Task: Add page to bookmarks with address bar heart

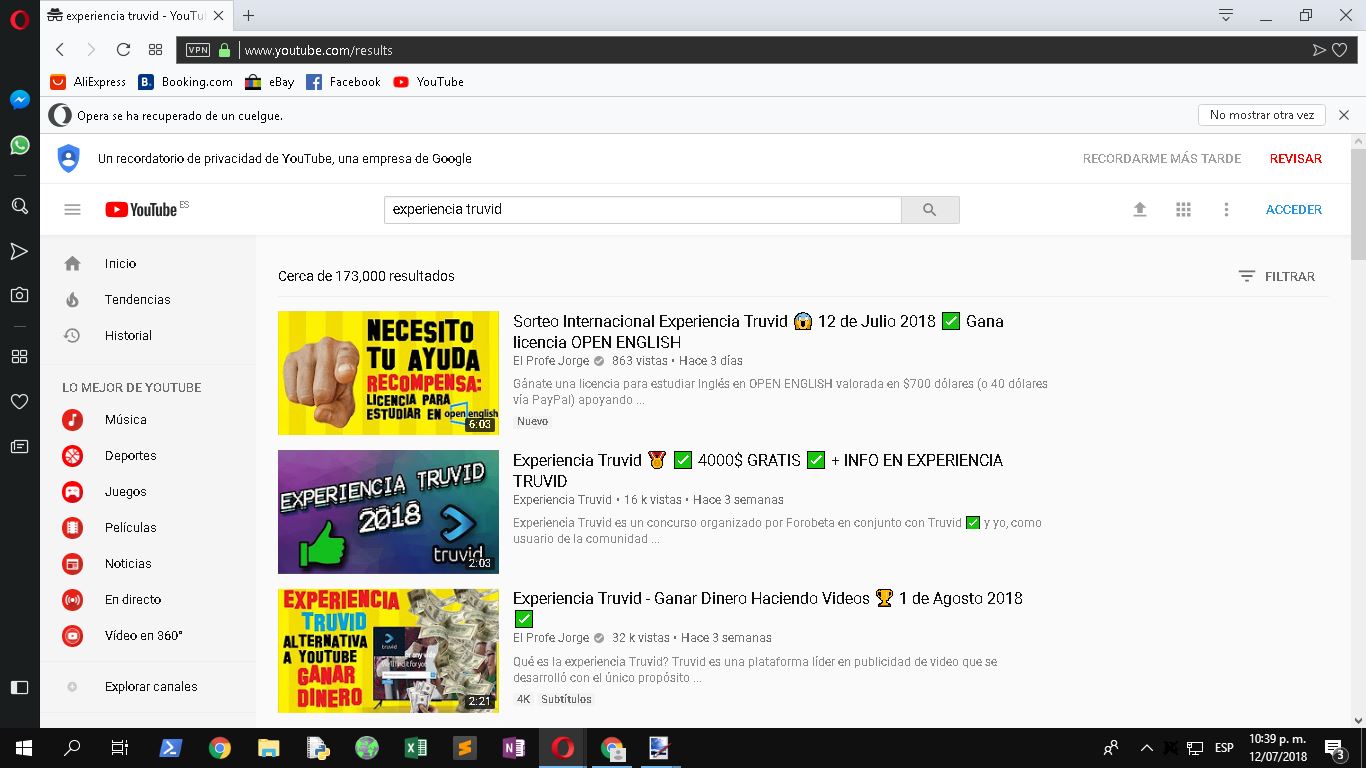Action: pyautogui.click(x=1339, y=50)
